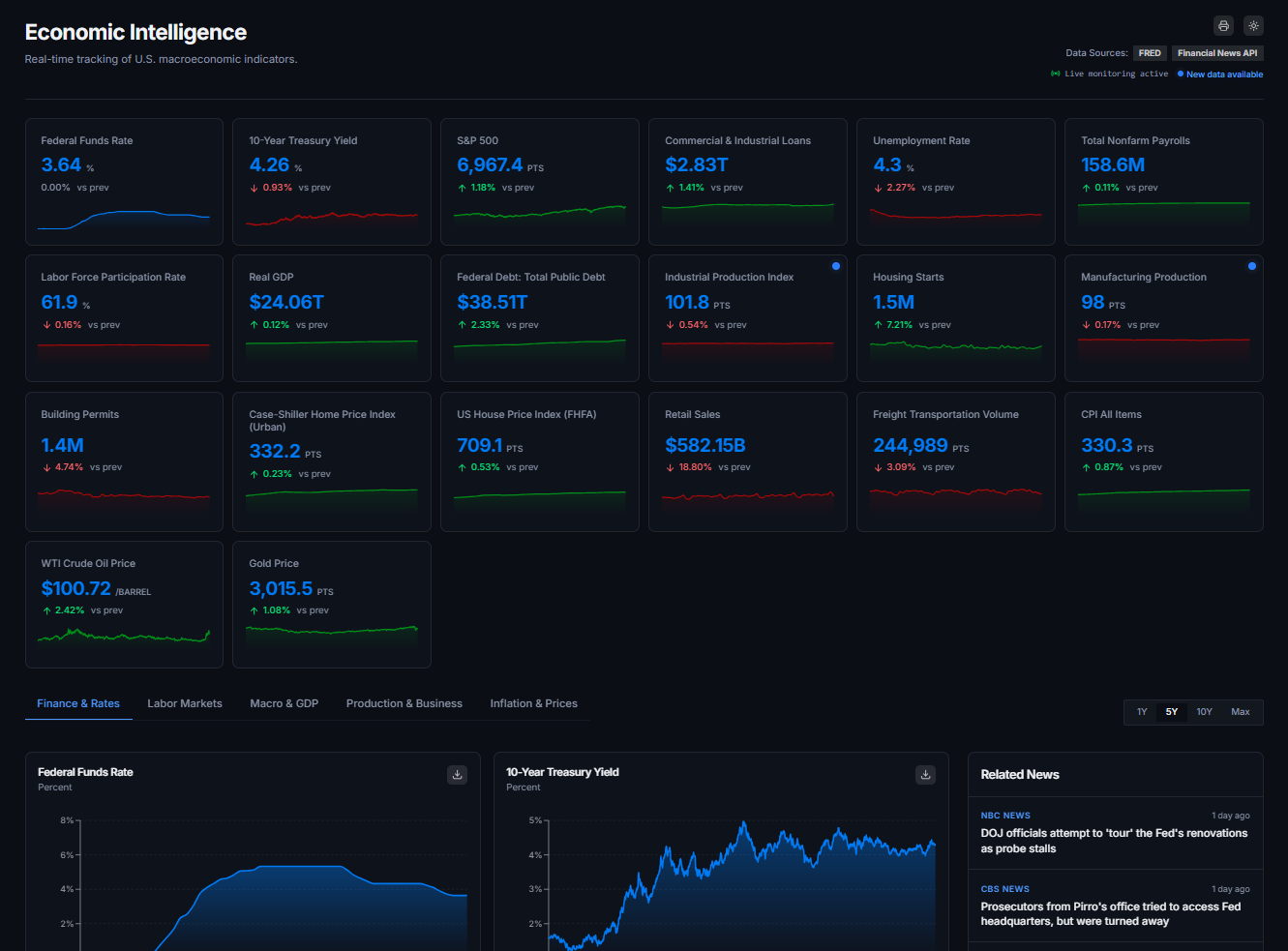The height and width of the screenshot is (951, 1288).
Task: Click the live monitoring signal icon
Action: (1056, 74)
